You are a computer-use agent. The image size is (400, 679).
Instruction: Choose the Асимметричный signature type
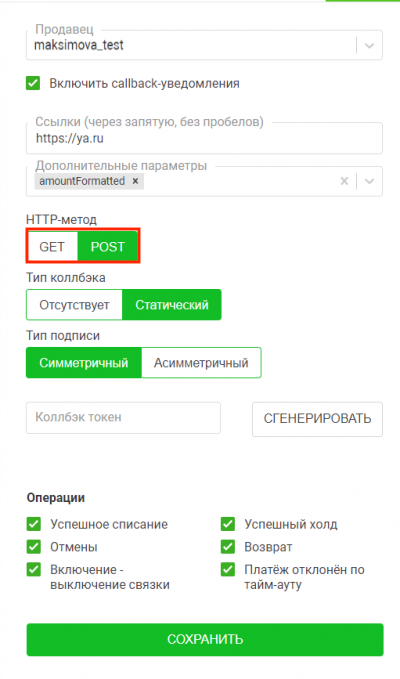click(x=201, y=362)
